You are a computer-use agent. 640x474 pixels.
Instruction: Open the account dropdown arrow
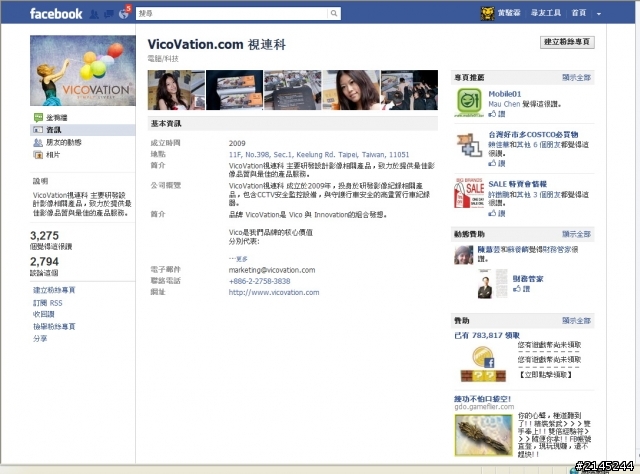tap(599, 14)
